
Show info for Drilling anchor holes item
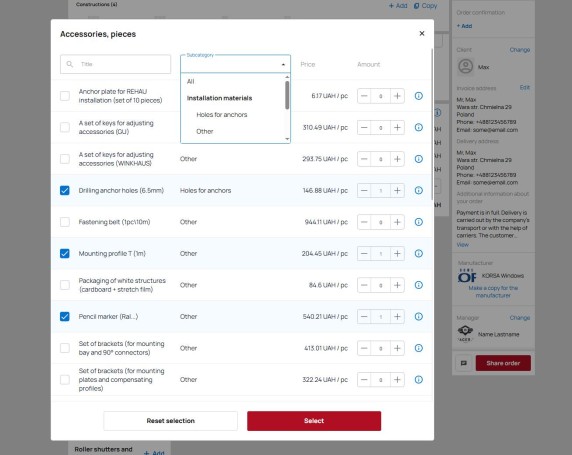(x=418, y=190)
